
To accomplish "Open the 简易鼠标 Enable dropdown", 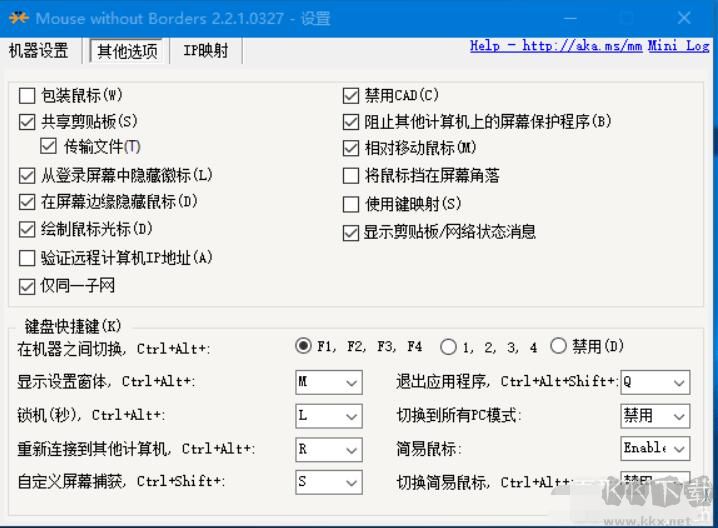I will tap(655, 448).
